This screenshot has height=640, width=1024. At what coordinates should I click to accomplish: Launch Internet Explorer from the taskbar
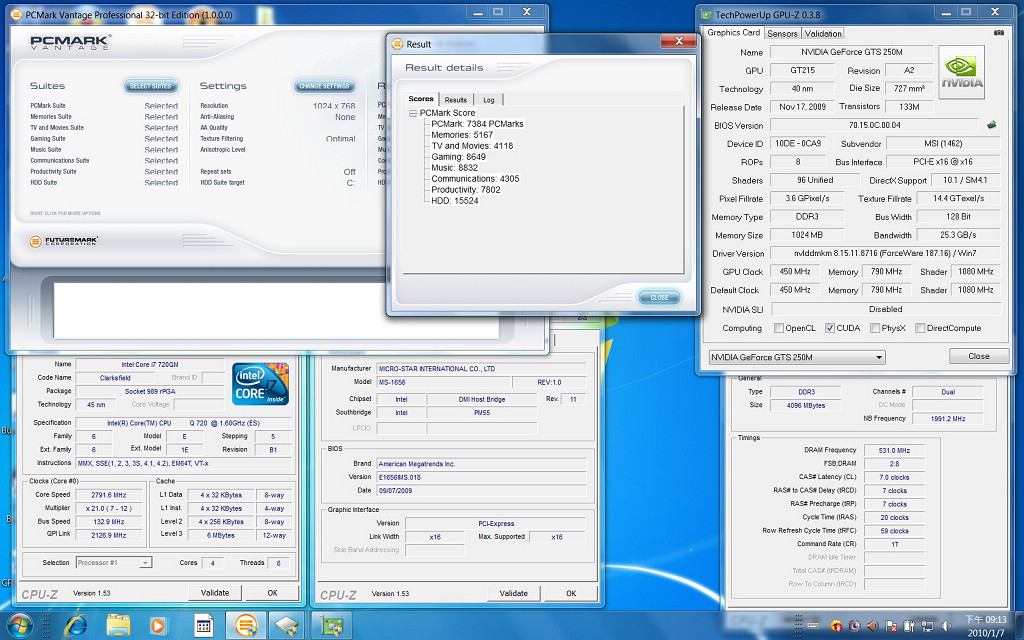tap(75, 626)
